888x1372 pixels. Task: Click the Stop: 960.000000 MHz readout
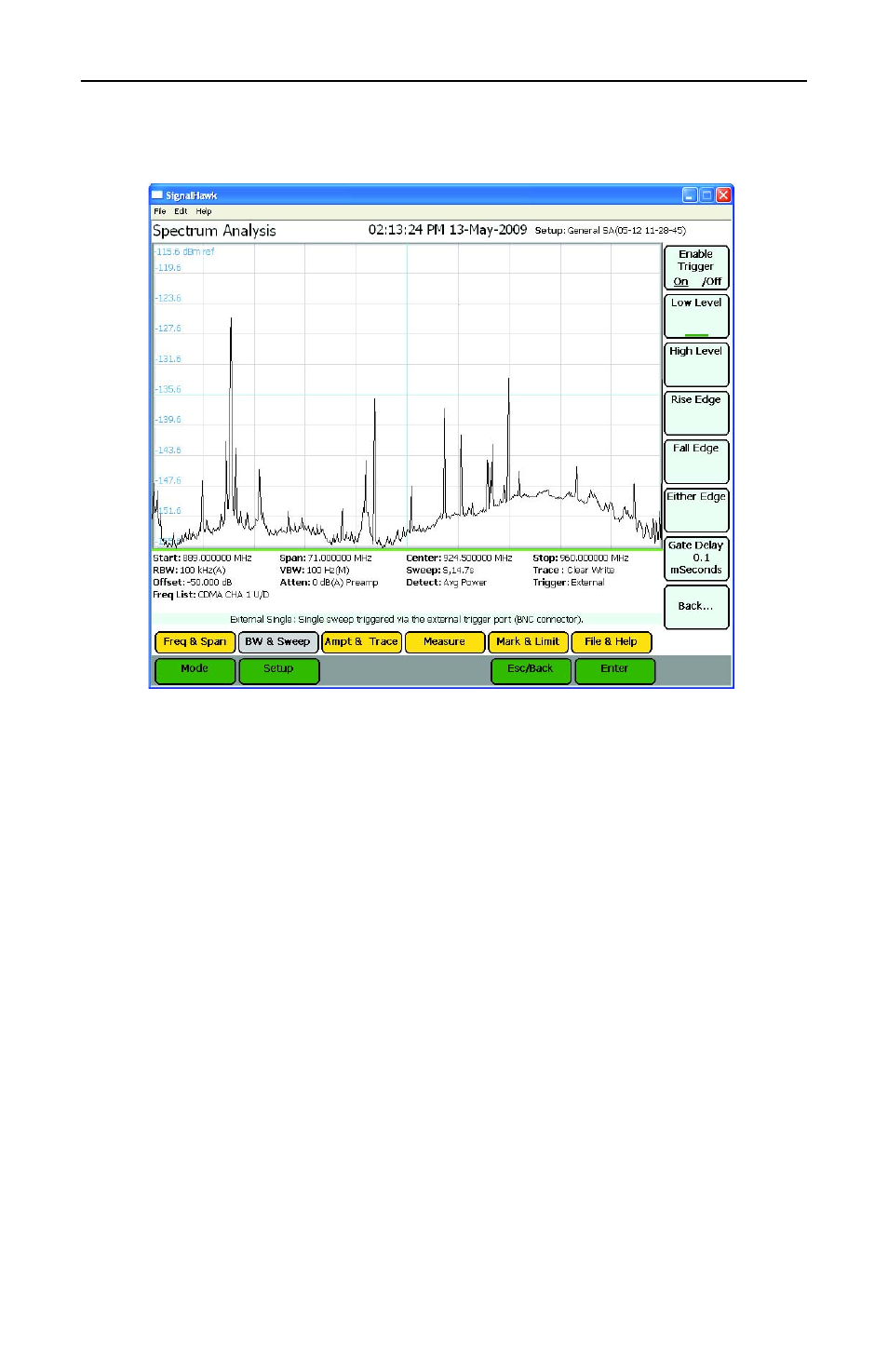(581, 558)
